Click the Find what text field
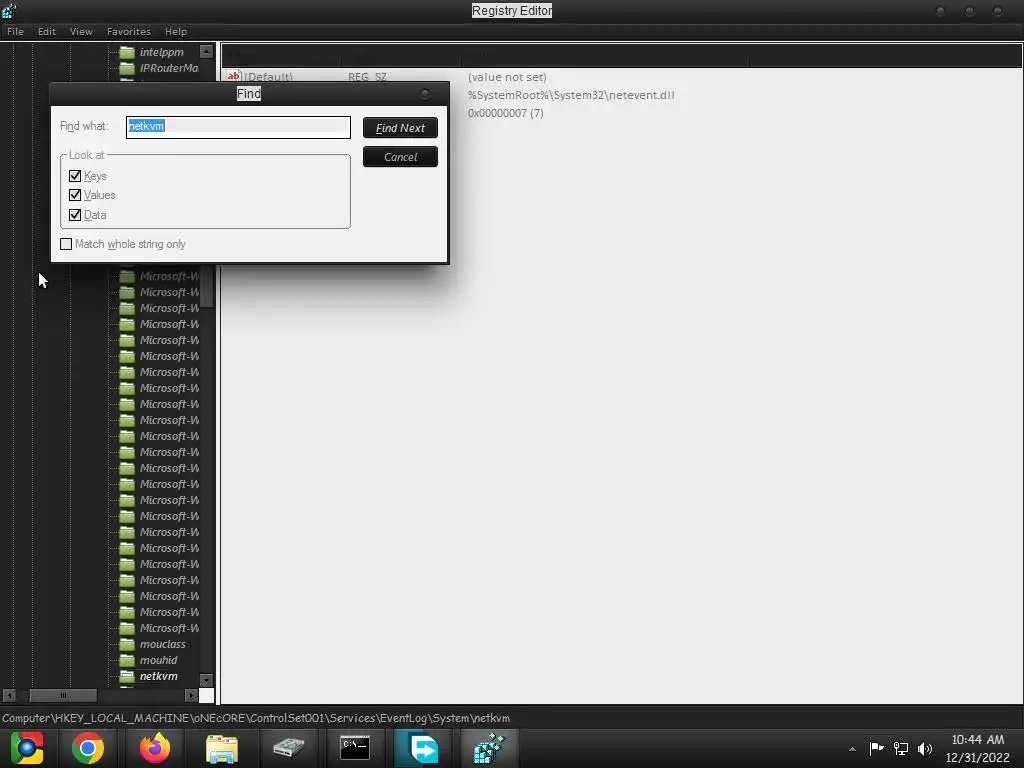The height and width of the screenshot is (768, 1024). click(238, 127)
